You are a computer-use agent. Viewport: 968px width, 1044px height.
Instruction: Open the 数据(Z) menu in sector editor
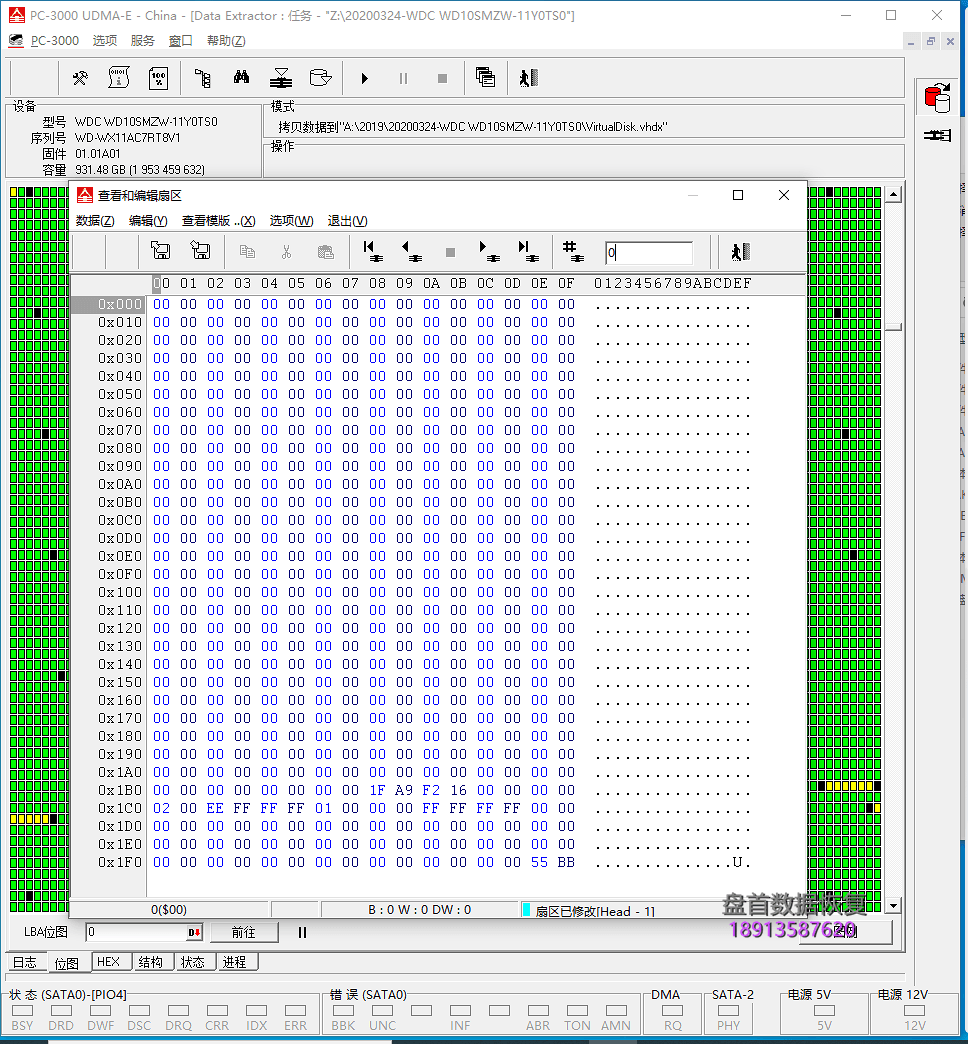pyautogui.click(x=95, y=221)
